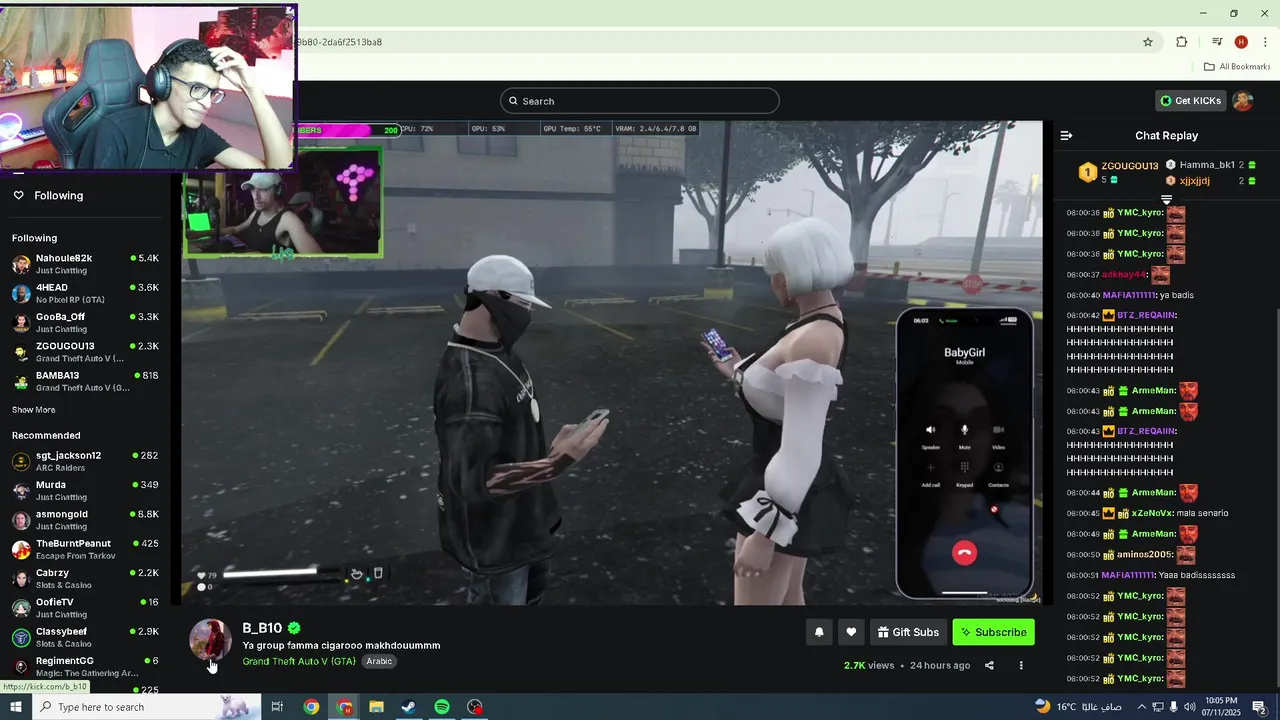Open 4HEAD channel in sidebar

(x=85, y=293)
